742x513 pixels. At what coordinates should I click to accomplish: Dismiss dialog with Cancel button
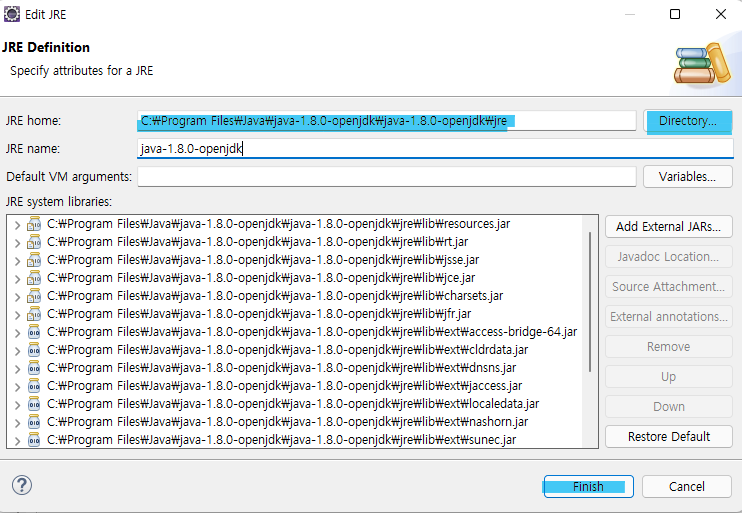tap(687, 486)
